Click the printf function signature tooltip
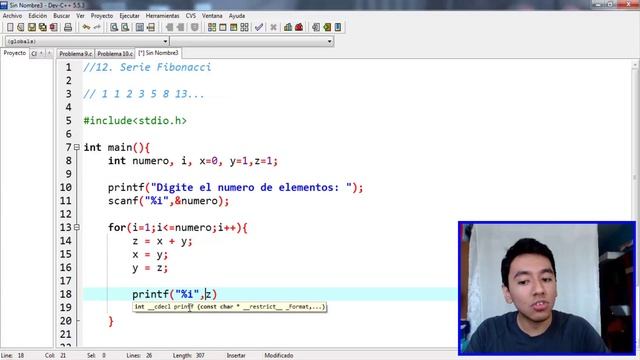The width and height of the screenshot is (640, 360). point(229,307)
